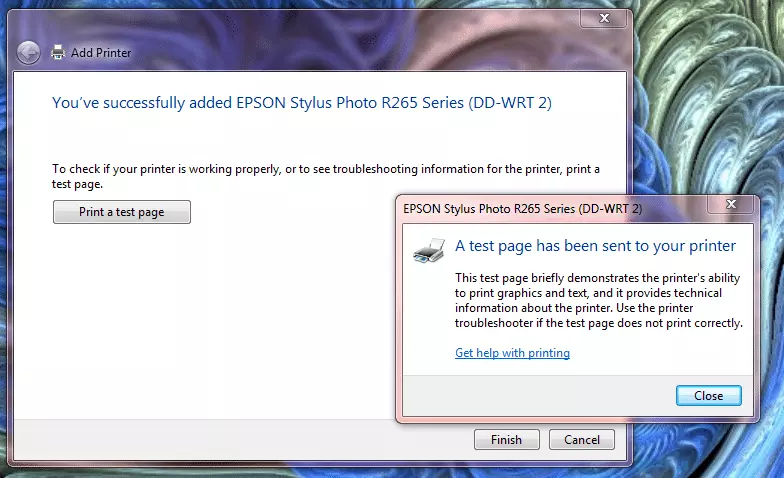Click the Back arrow in Add Printer wizard
This screenshot has height=478, width=784.
pyautogui.click(x=29, y=52)
